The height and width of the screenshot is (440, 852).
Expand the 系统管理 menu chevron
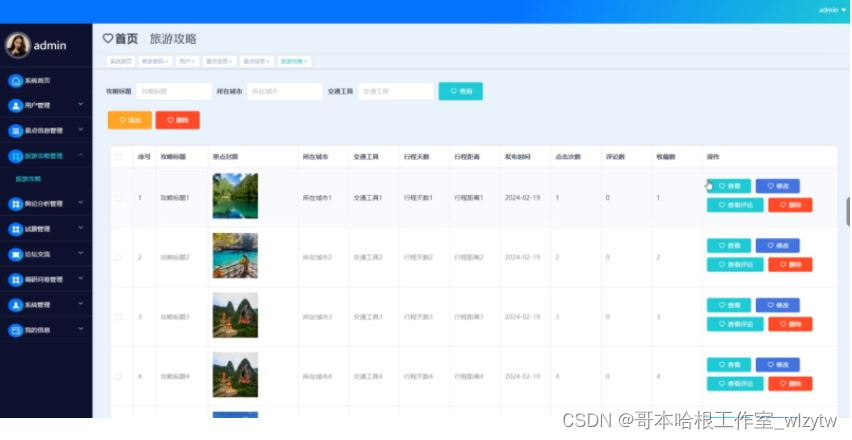click(81, 304)
